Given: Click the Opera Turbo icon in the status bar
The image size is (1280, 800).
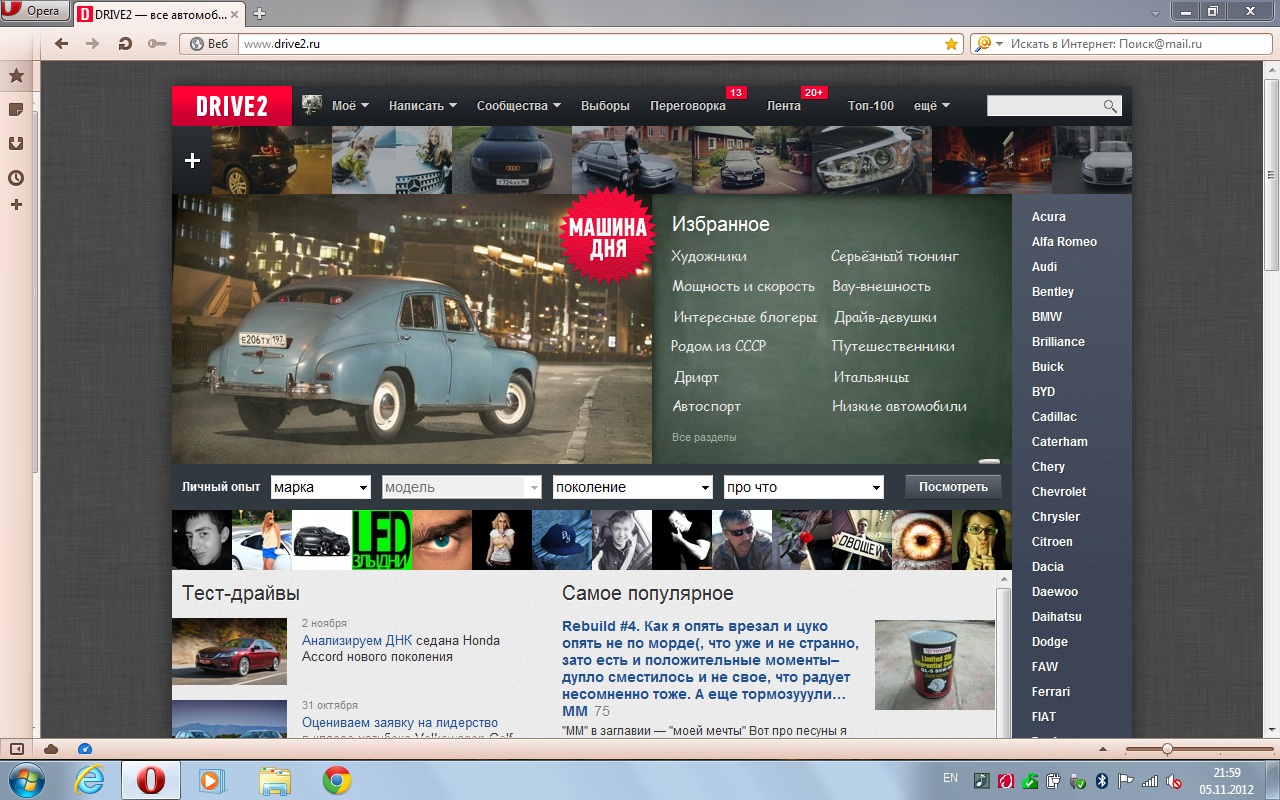Looking at the screenshot, I should tap(85, 748).
